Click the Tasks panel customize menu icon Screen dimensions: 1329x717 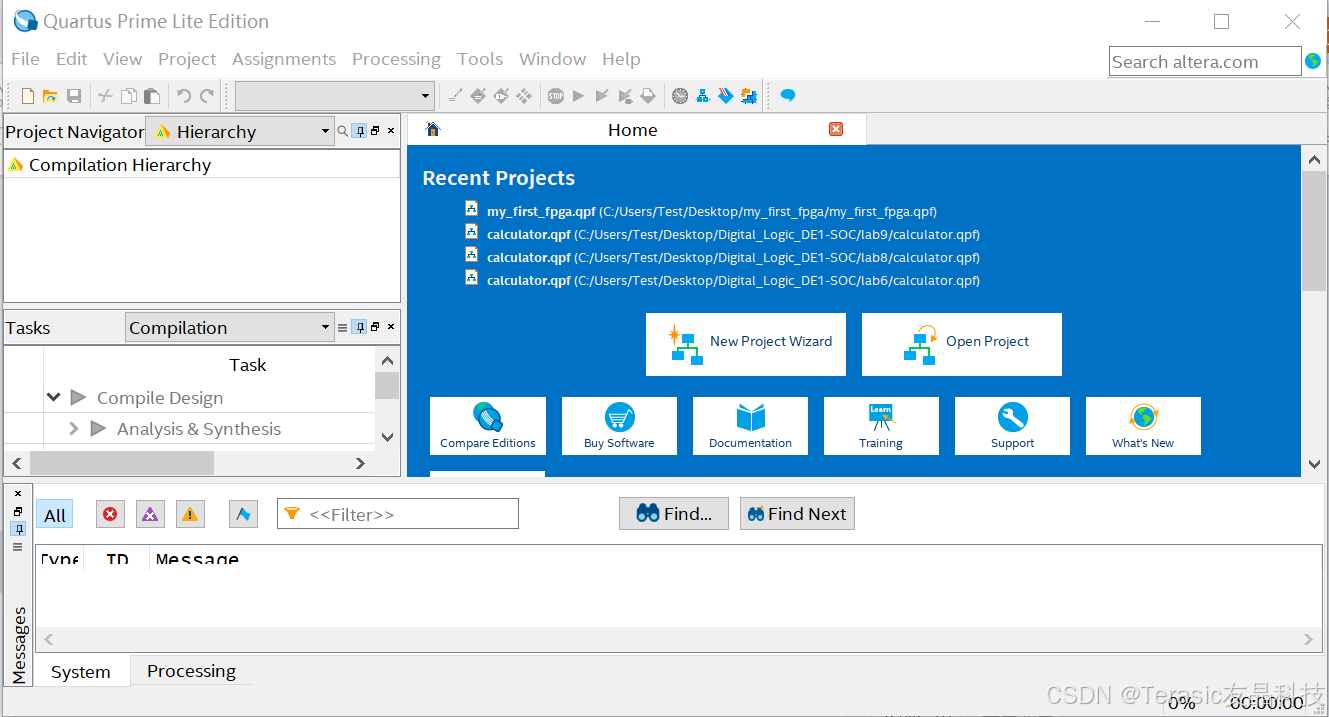(343, 327)
